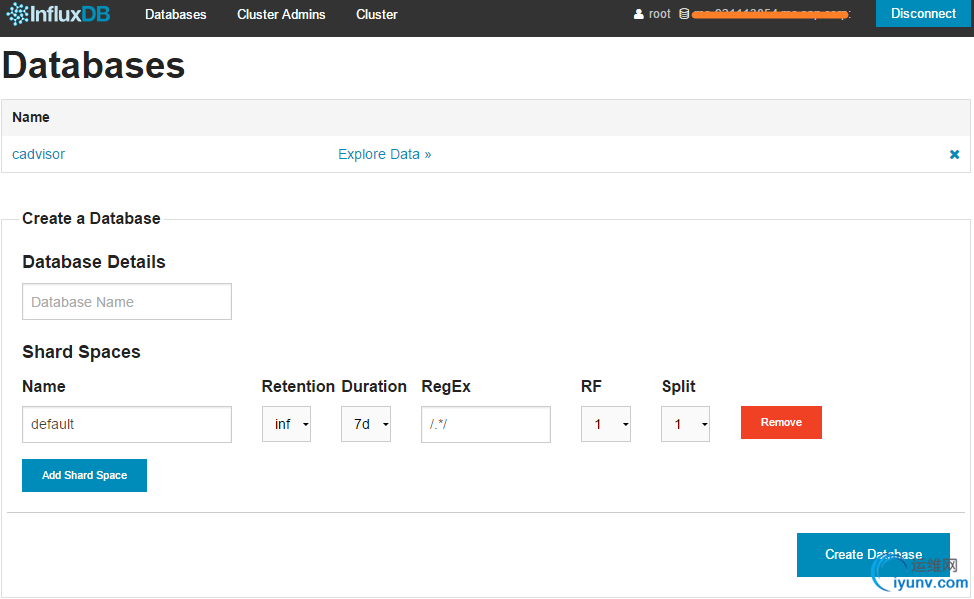Open the Duration dropdown set to 7d
The height and width of the screenshot is (599, 974).
(366, 424)
